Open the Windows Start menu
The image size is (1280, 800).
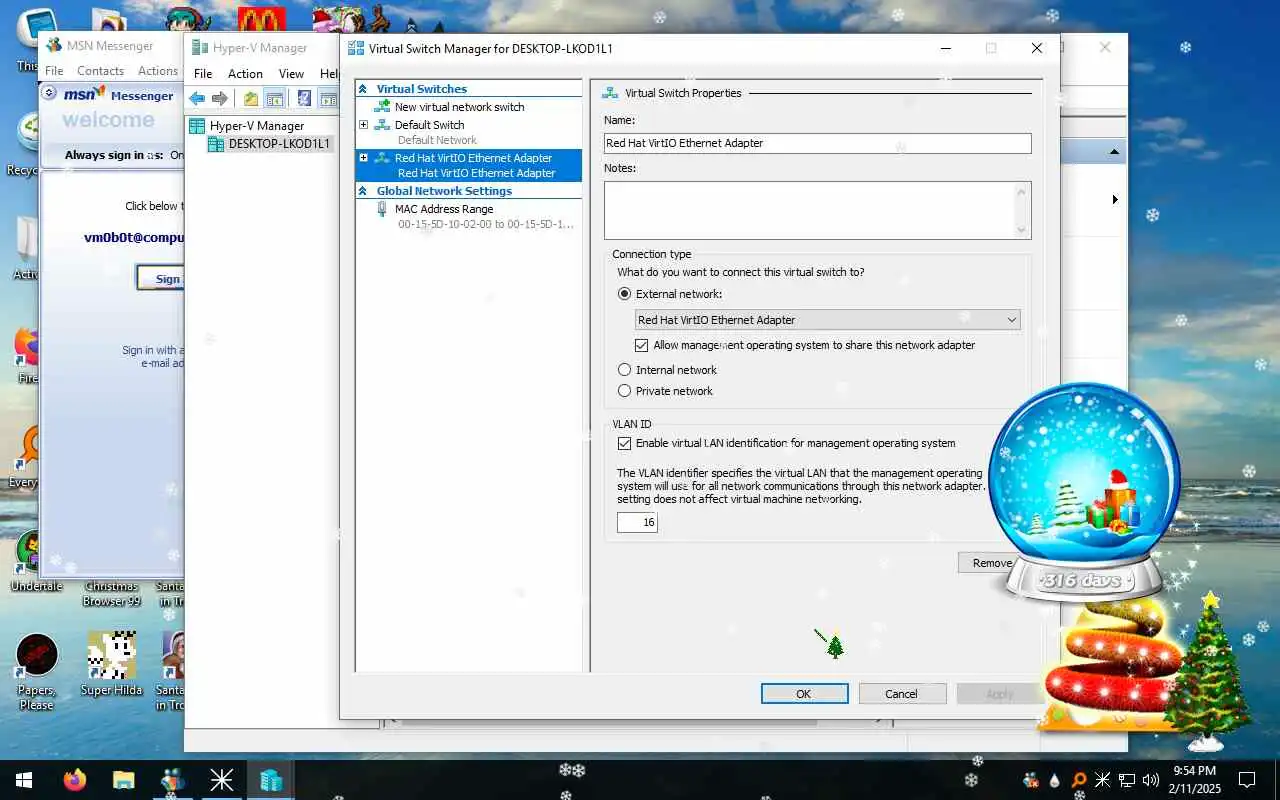[24, 780]
